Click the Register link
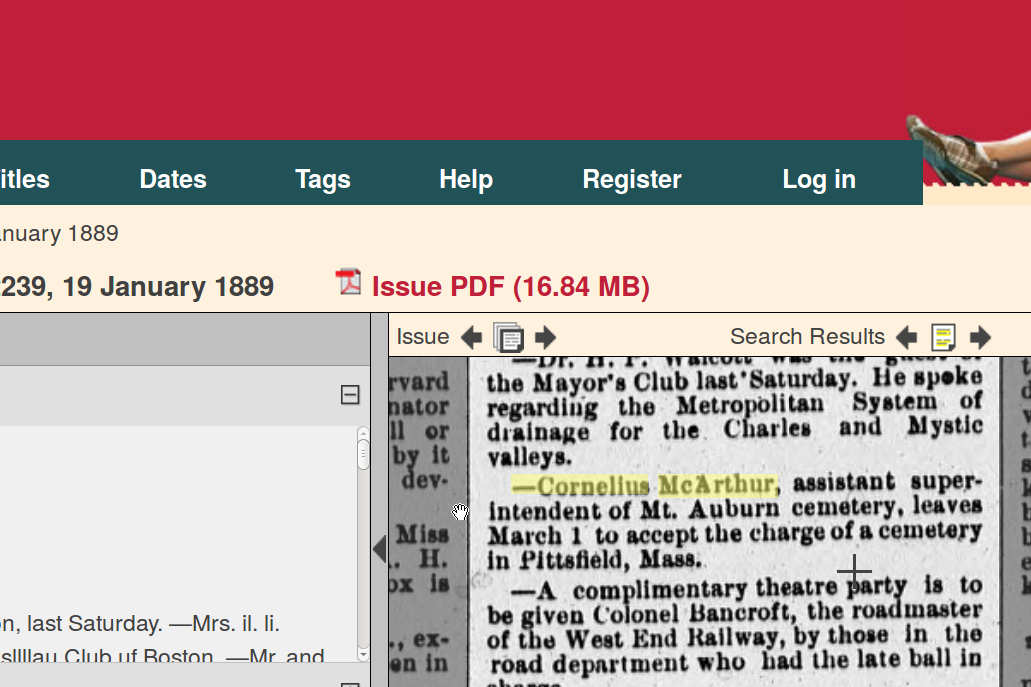 [x=632, y=179]
